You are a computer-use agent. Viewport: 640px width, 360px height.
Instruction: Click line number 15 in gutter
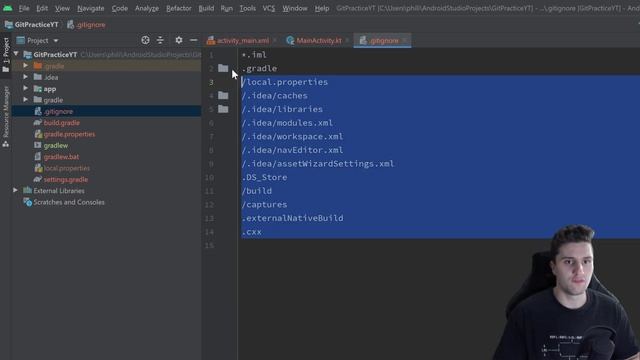click(x=209, y=245)
